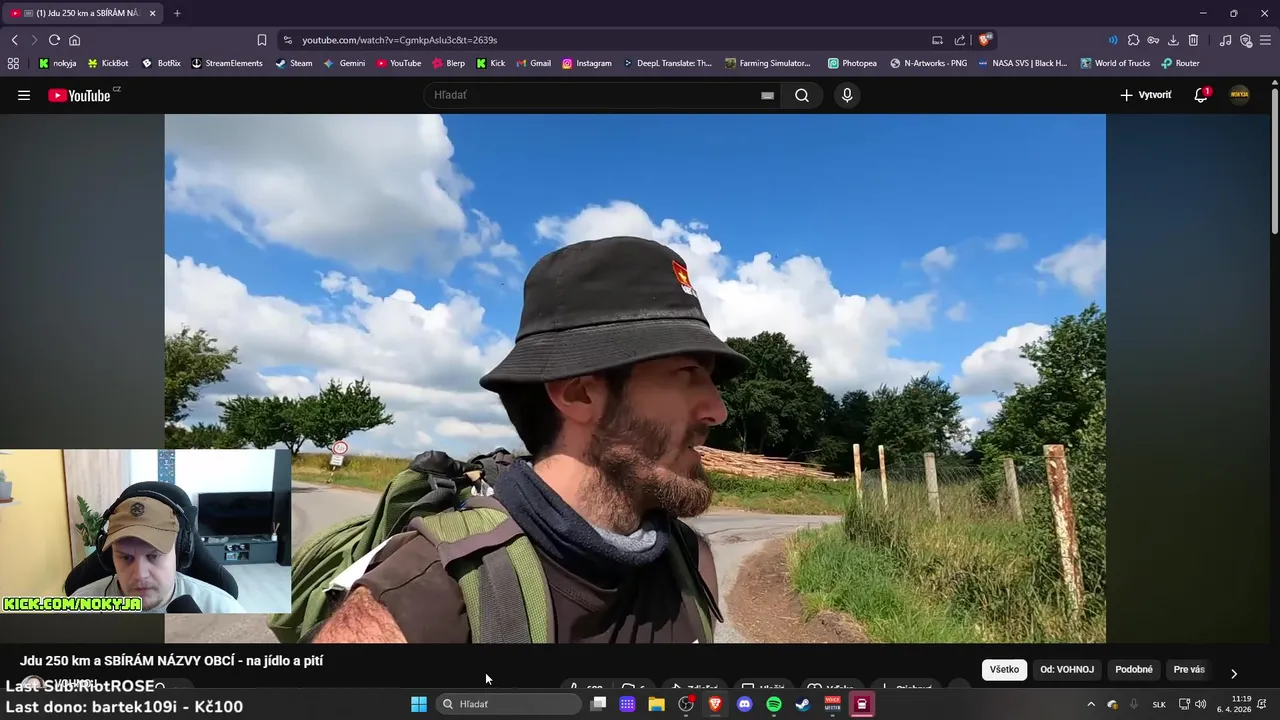Bookmark this page with the bookmark icon

(262, 40)
